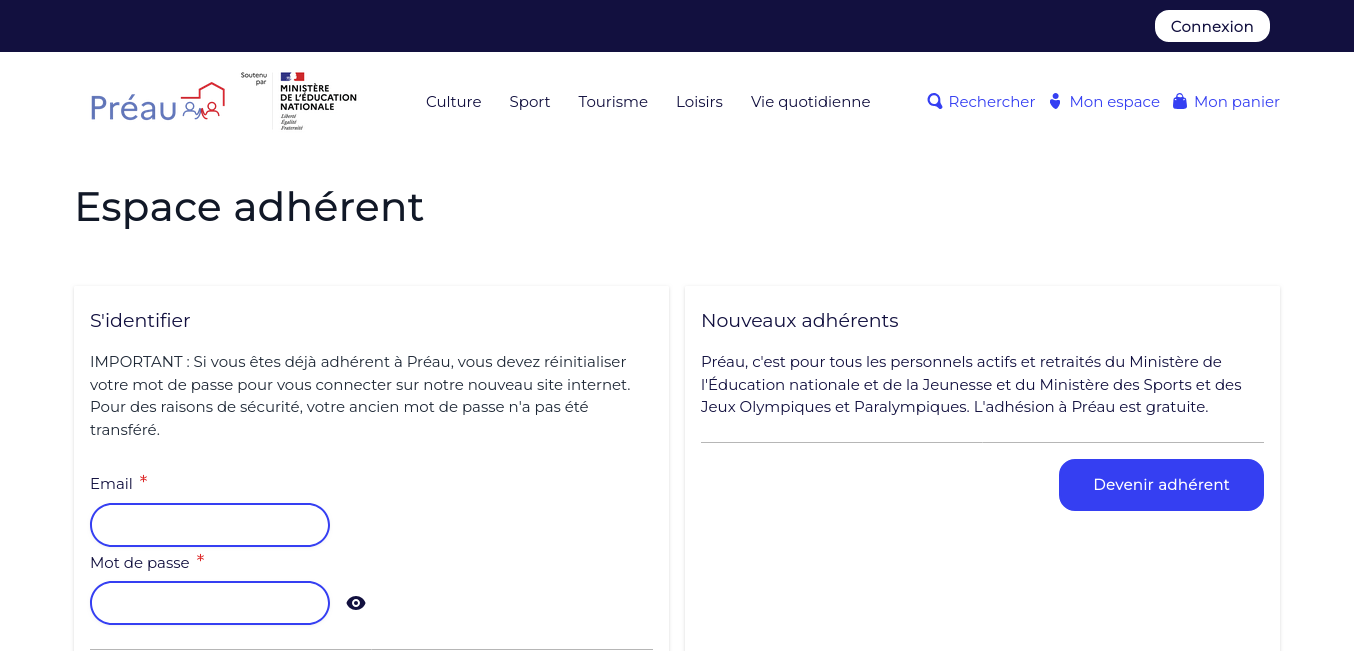1366x651 pixels.
Task: Click the Email field label
Action: (111, 484)
